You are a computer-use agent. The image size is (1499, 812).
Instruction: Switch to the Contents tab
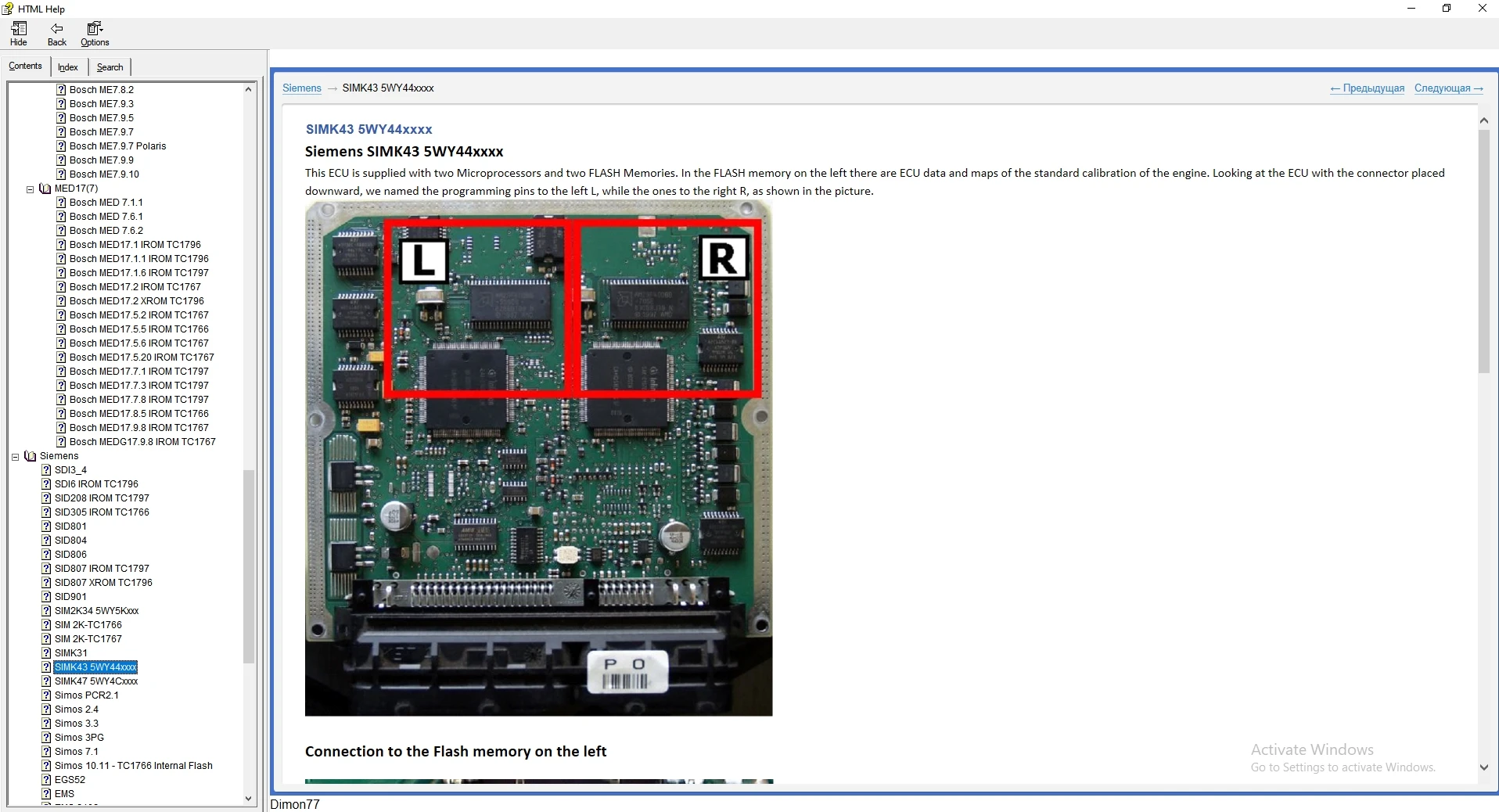(25, 66)
